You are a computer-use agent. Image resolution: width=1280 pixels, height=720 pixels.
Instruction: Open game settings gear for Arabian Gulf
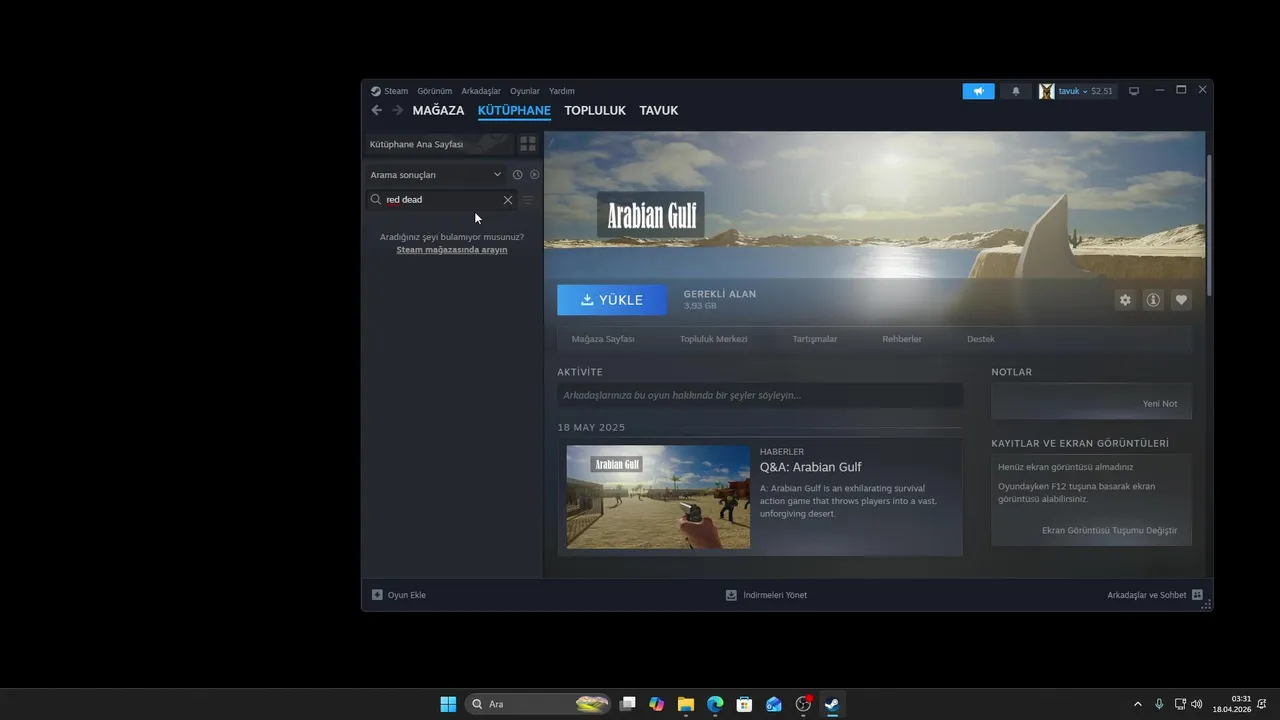pyautogui.click(x=1125, y=300)
